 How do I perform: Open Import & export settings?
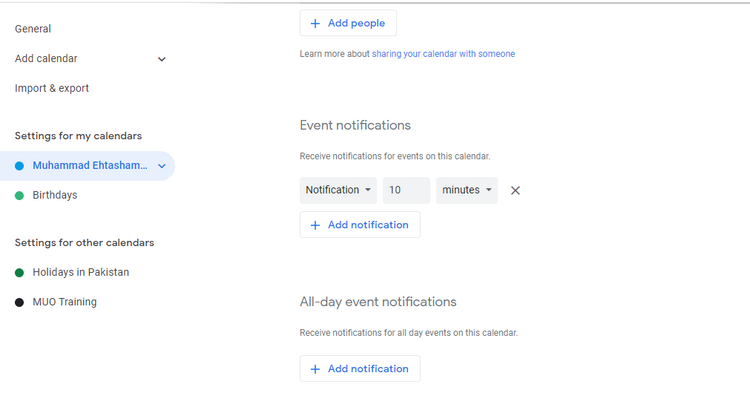pos(52,88)
